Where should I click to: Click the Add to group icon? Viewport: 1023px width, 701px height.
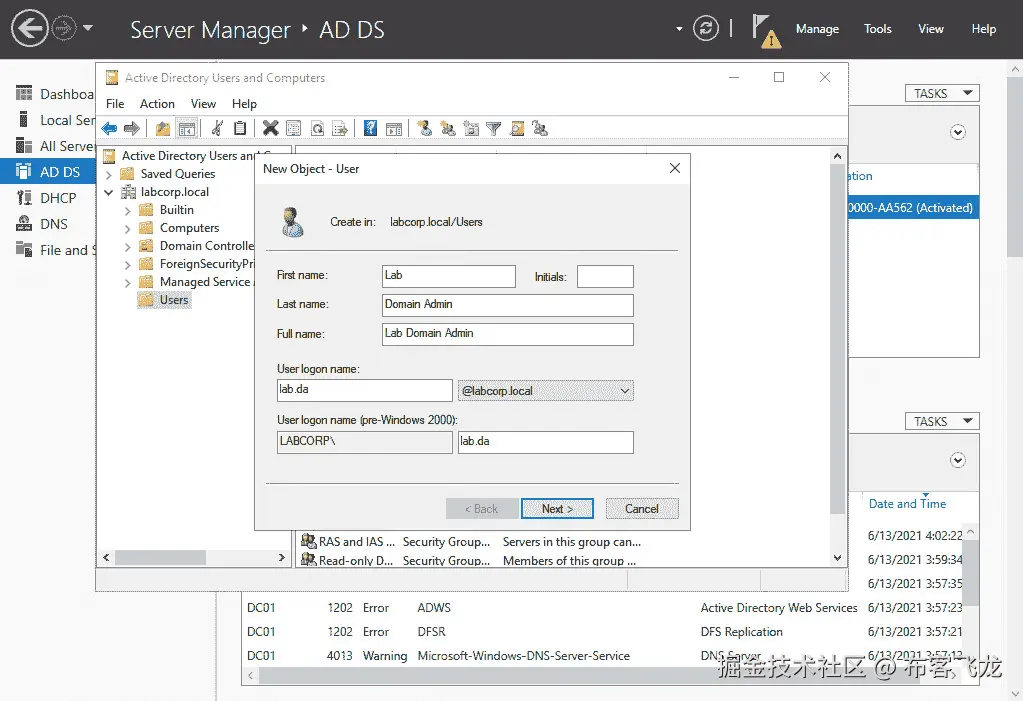tap(540, 129)
